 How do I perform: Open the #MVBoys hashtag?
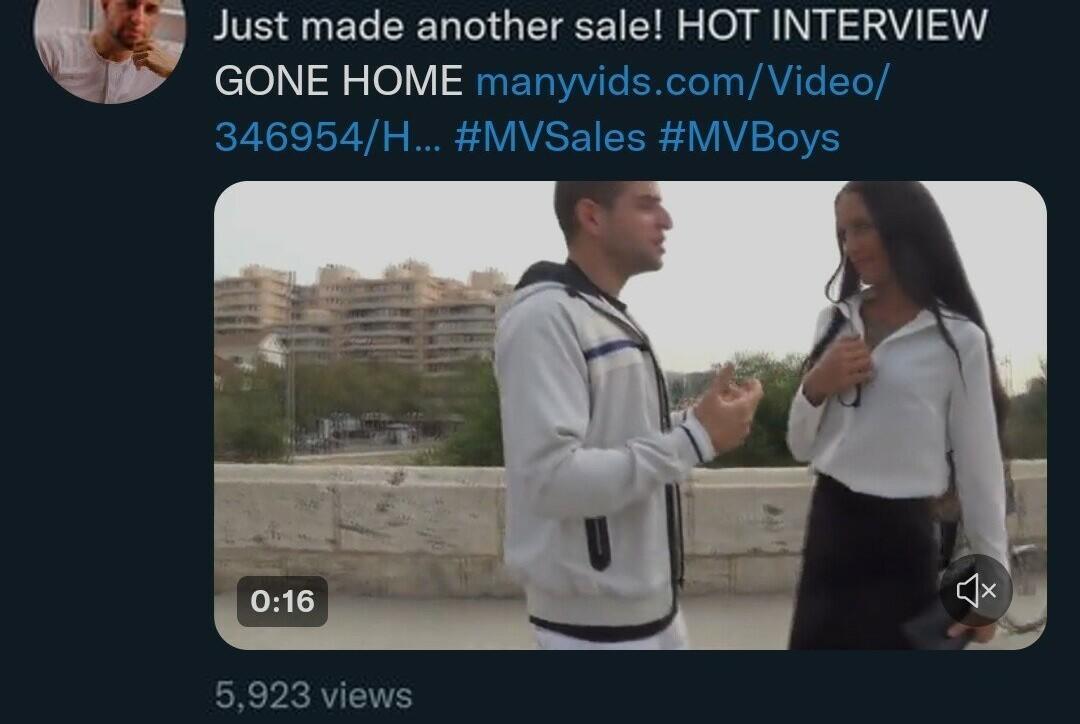749,137
